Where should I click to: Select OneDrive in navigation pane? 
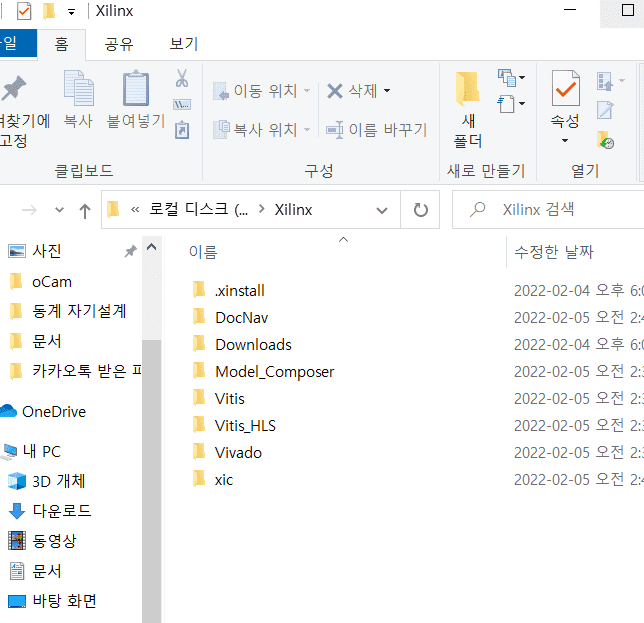point(54,412)
